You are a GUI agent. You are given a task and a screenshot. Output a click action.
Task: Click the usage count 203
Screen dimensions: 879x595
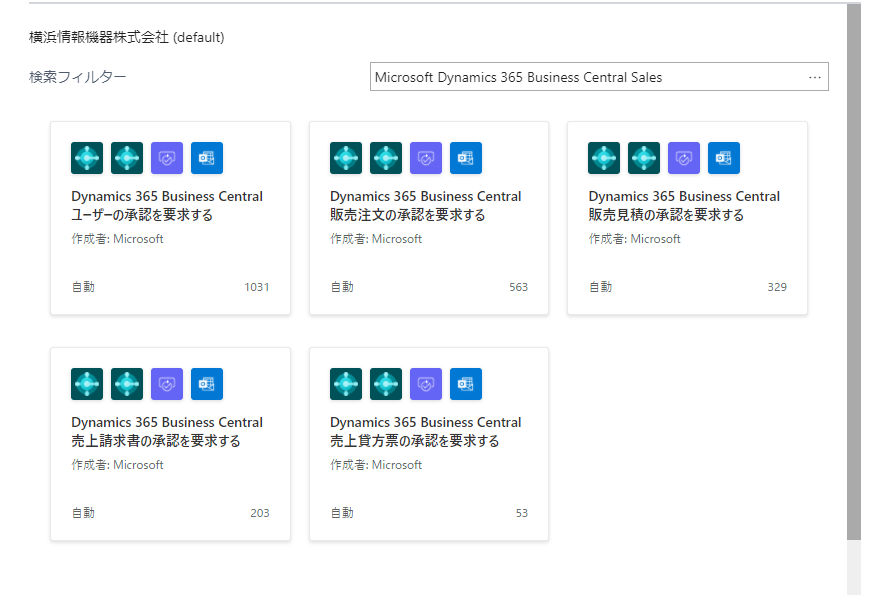coord(260,513)
